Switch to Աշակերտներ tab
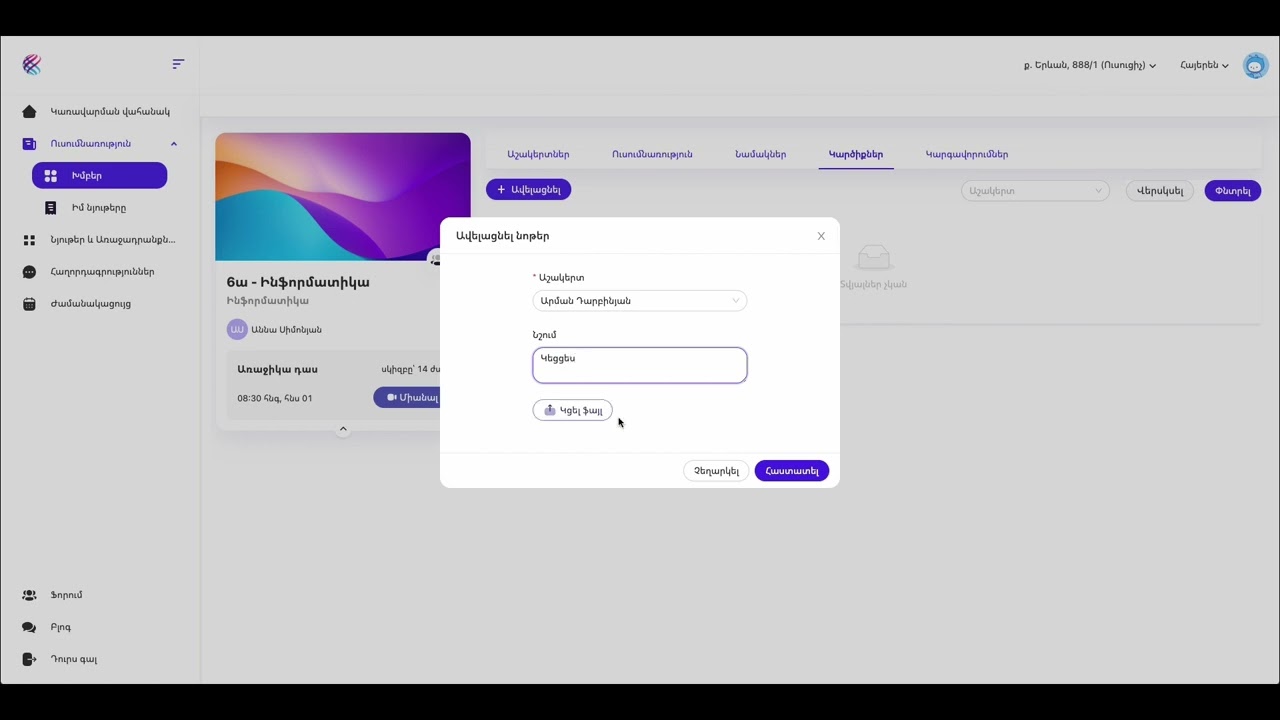Viewport: 1280px width, 720px height. pyautogui.click(x=538, y=154)
